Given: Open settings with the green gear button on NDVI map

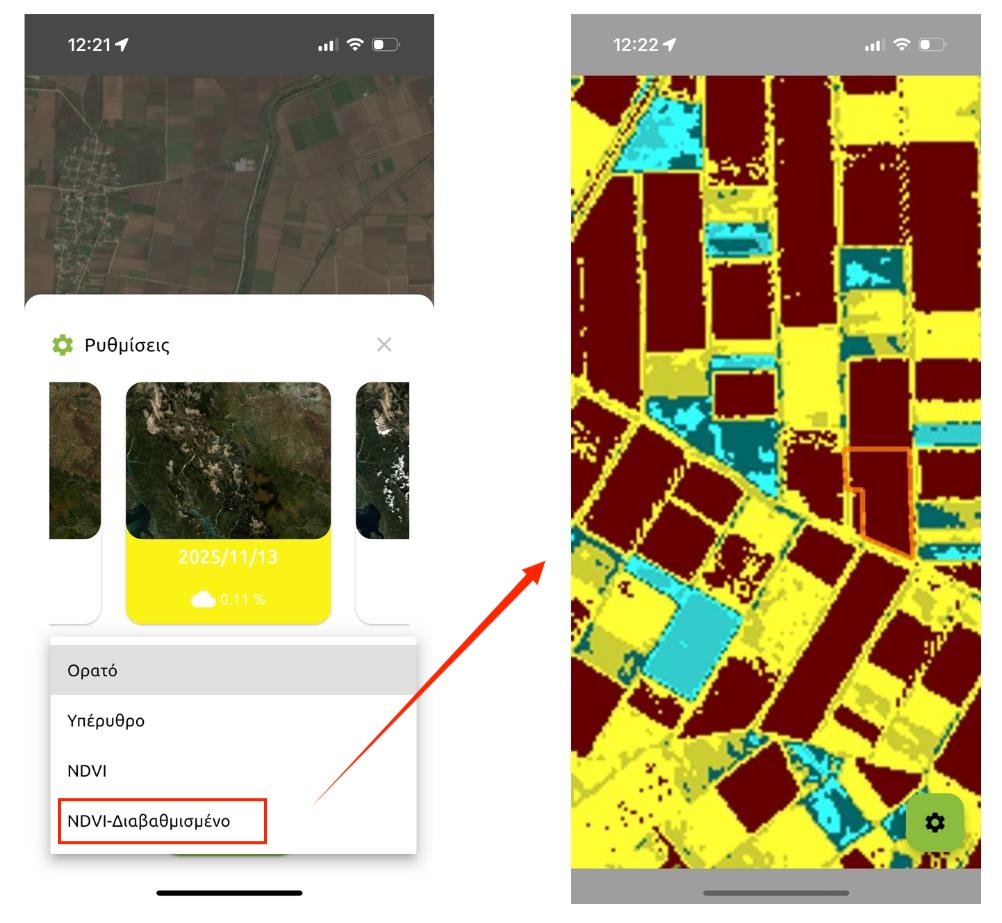Looking at the screenshot, I should click(934, 822).
